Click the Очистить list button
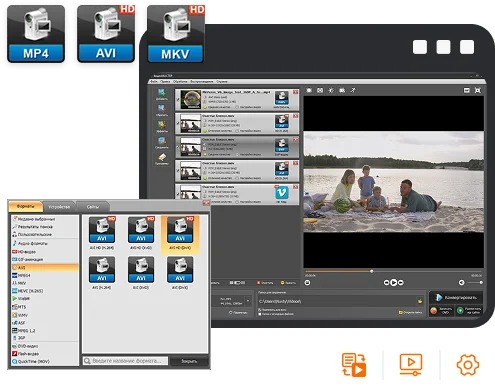 [265, 283]
